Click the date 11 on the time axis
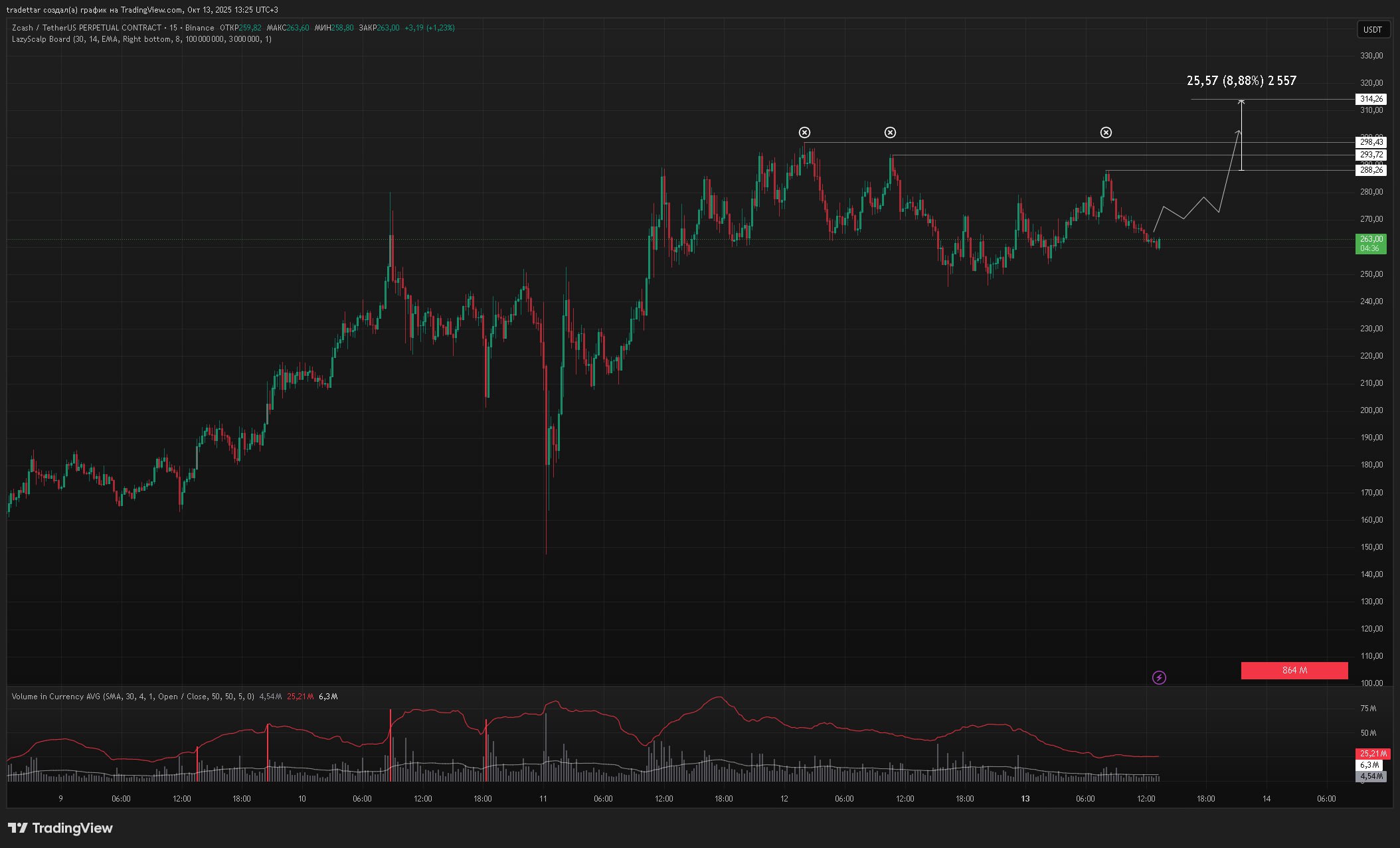 pos(543,799)
